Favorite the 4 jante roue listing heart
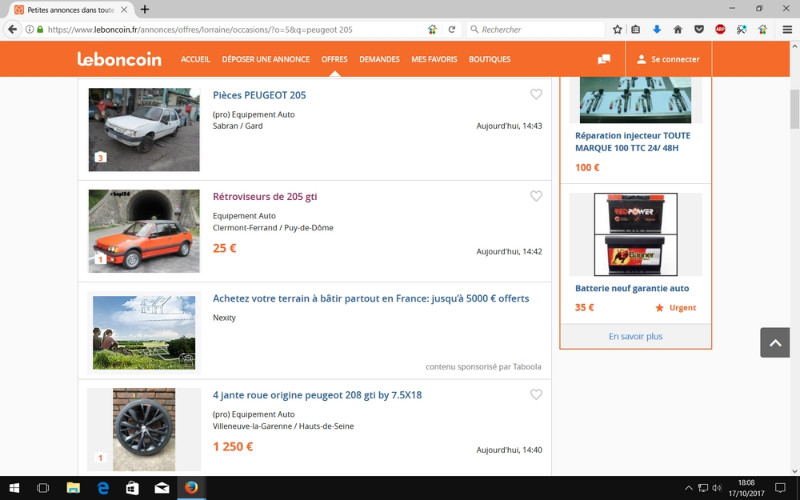The width and height of the screenshot is (800, 500). click(536, 394)
